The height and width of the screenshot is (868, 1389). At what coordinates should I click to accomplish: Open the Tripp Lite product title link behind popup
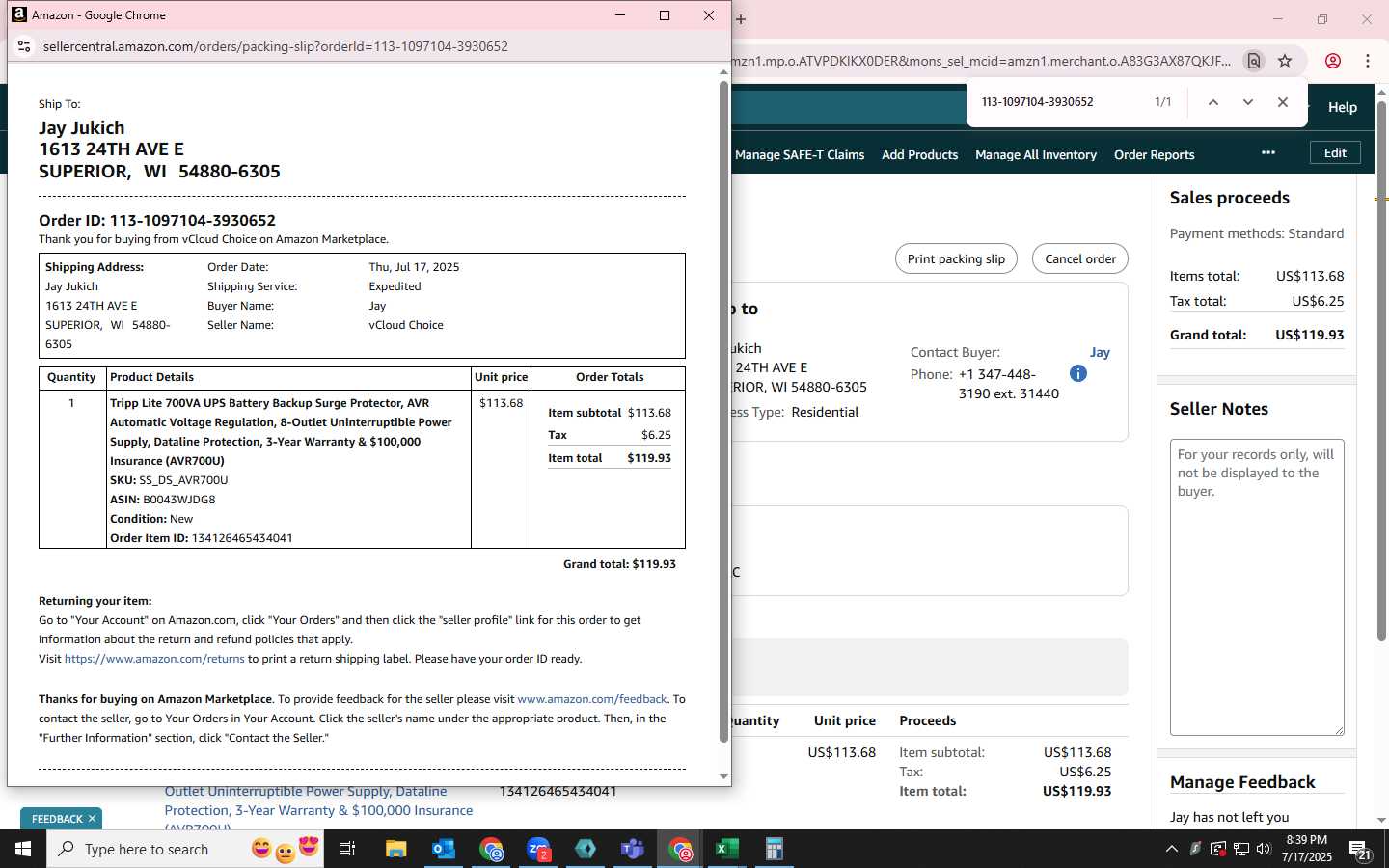[318, 808]
